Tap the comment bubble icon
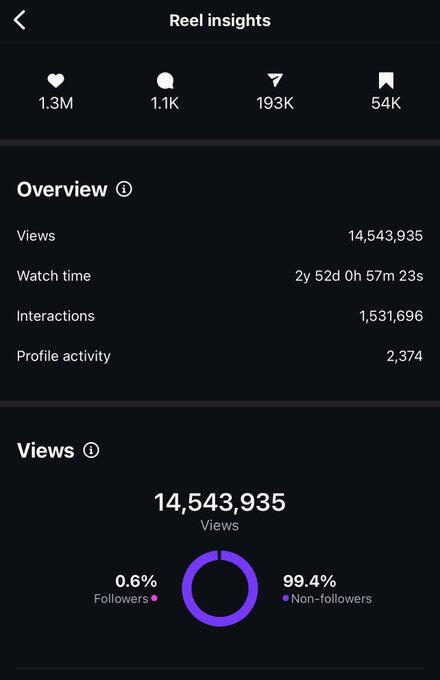 (x=165, y=81)
